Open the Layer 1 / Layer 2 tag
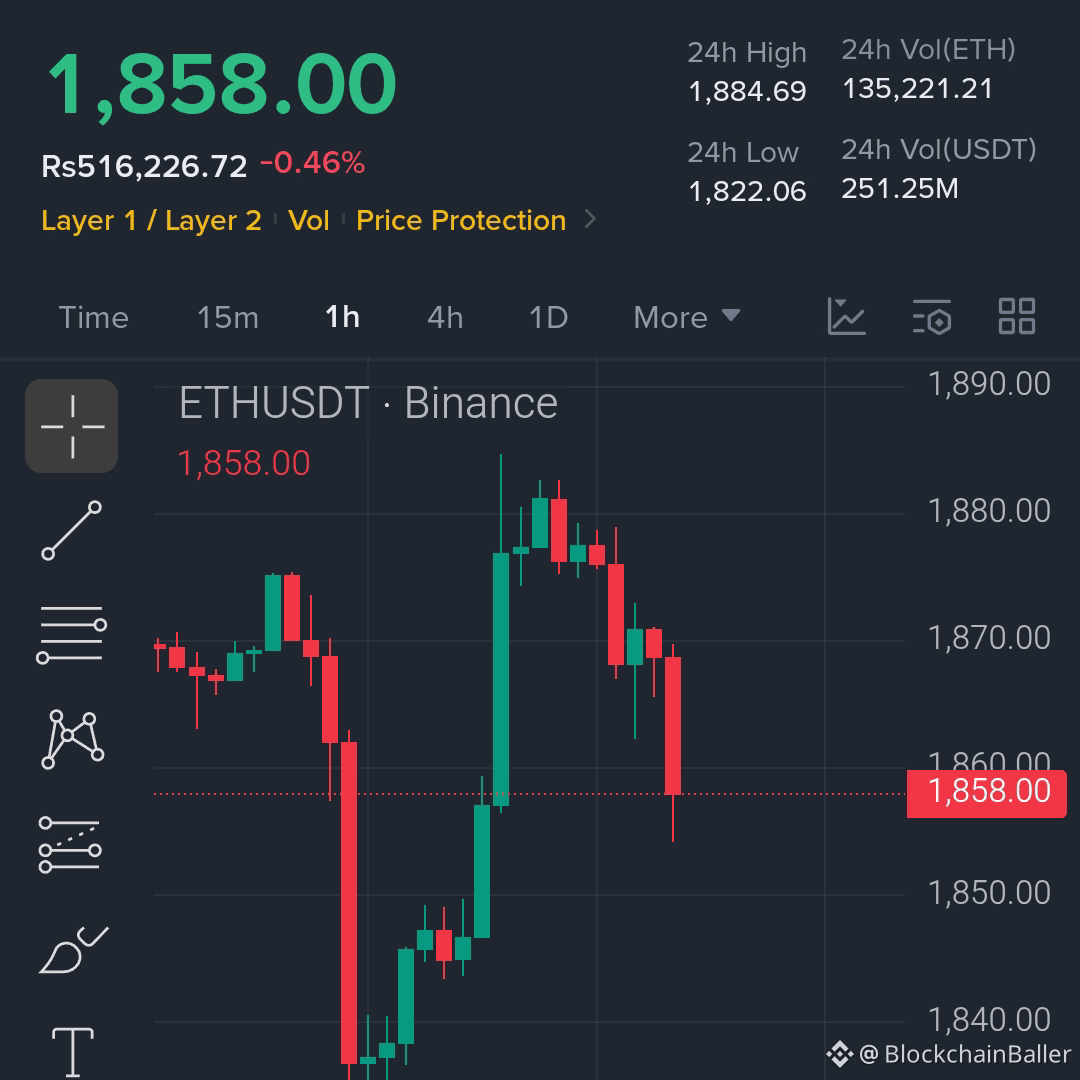This screenshot has height=1080, width=1080. [x=152, y=220]
